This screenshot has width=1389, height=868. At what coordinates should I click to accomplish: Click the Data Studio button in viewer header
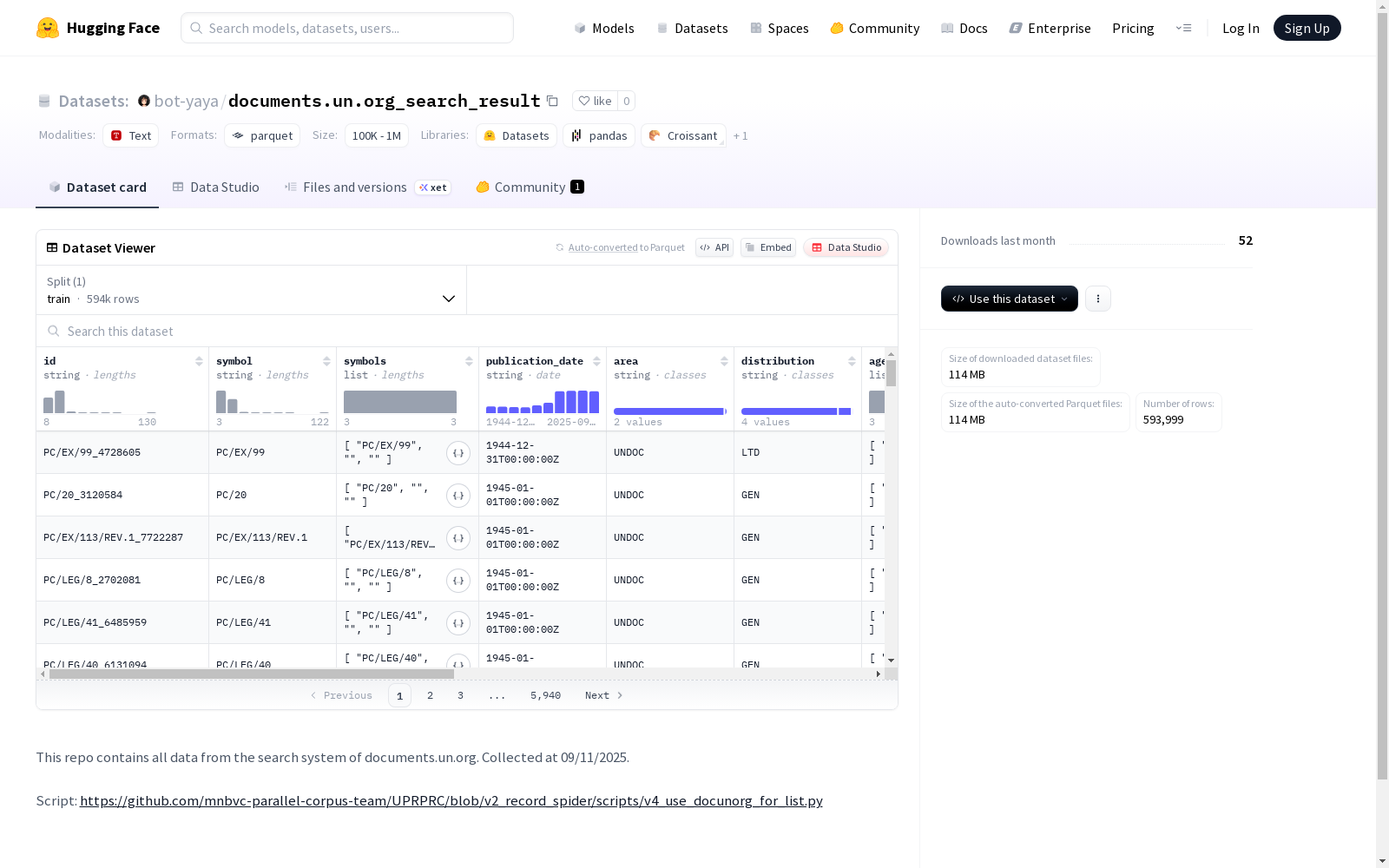(846, 247)
